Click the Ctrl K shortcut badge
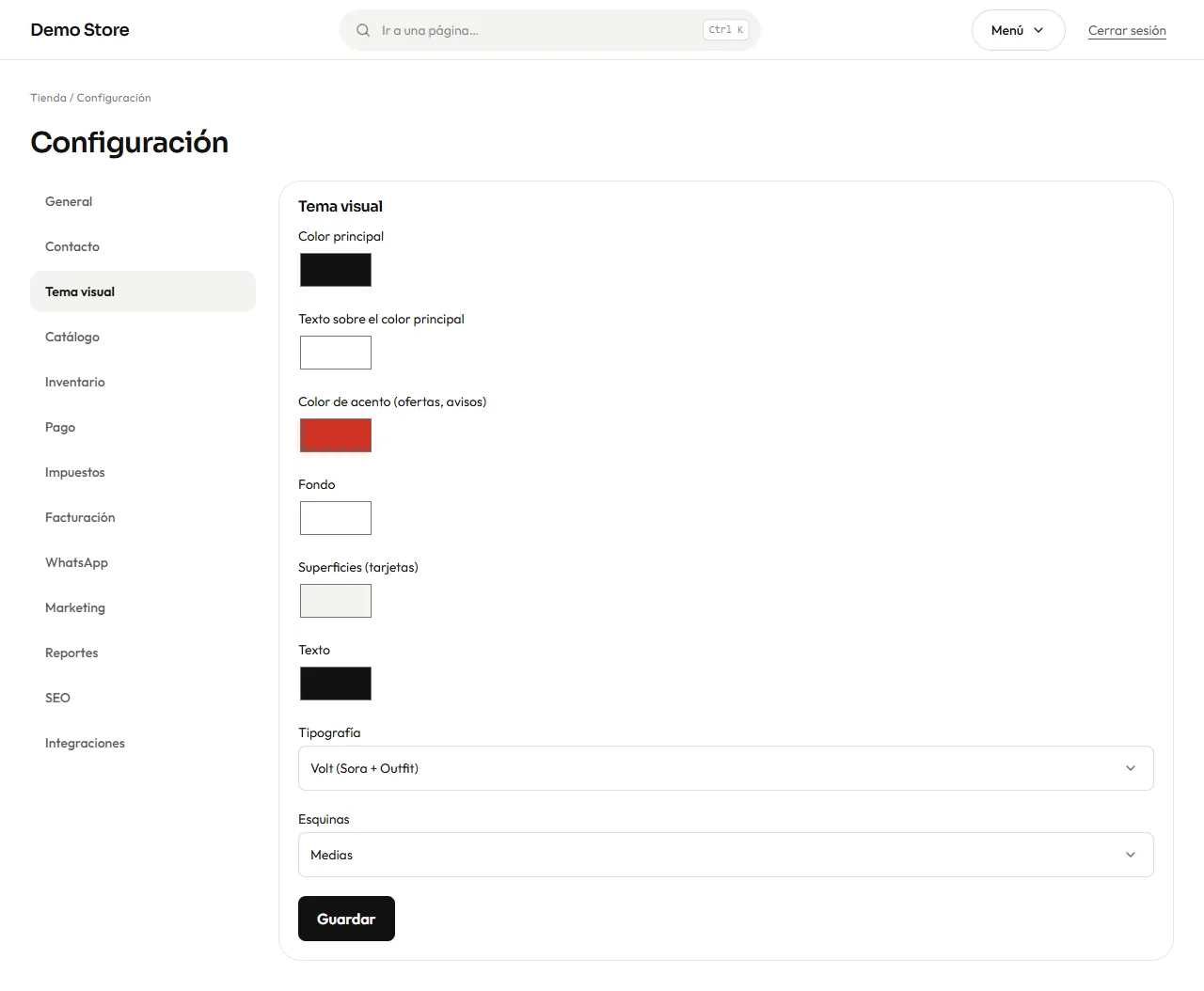Image resolution: width=1204 pixels, height=991 pixels. 726,30
